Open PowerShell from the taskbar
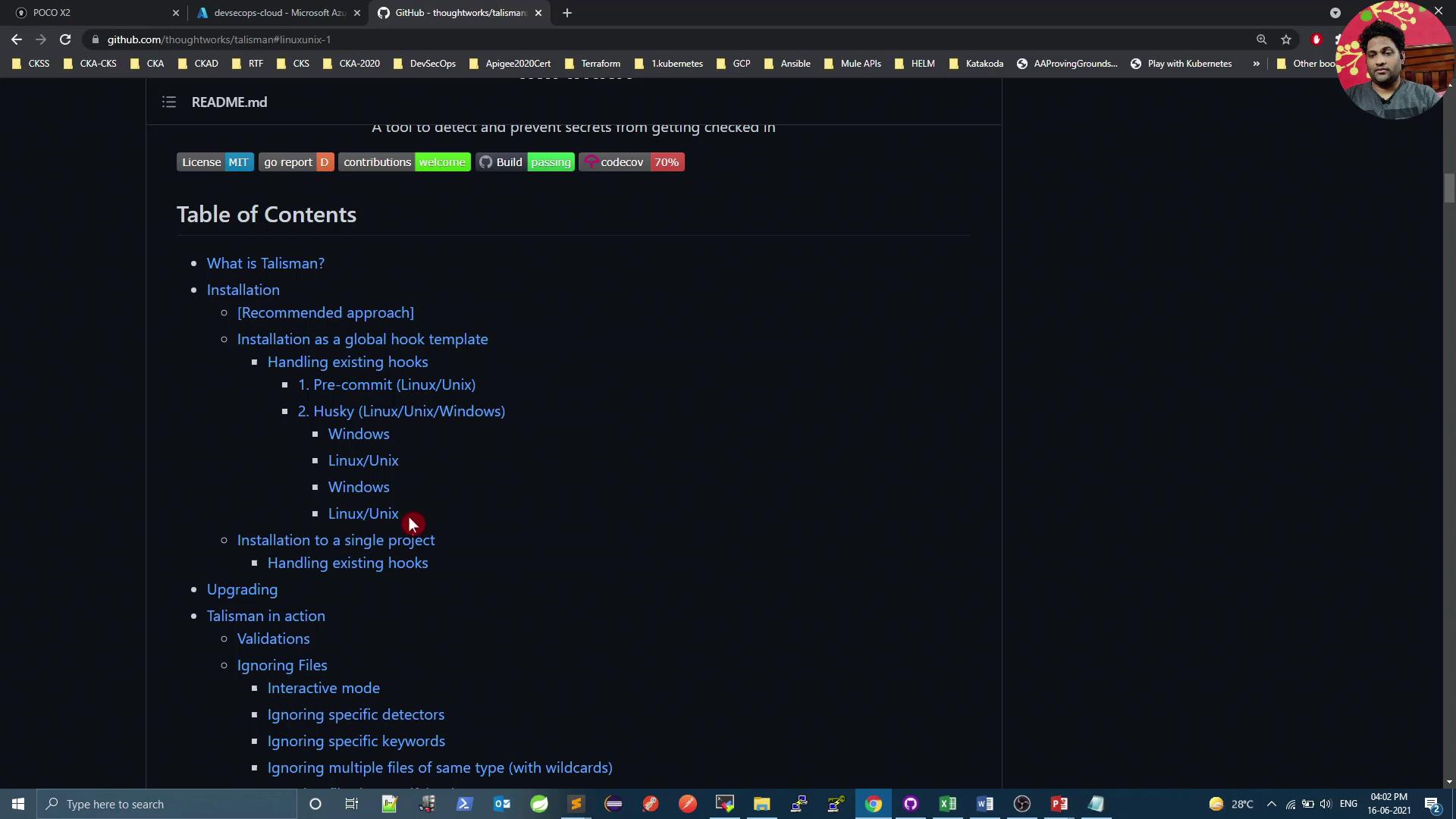This screenshot has width=1456, height=819. coord(464,804)
